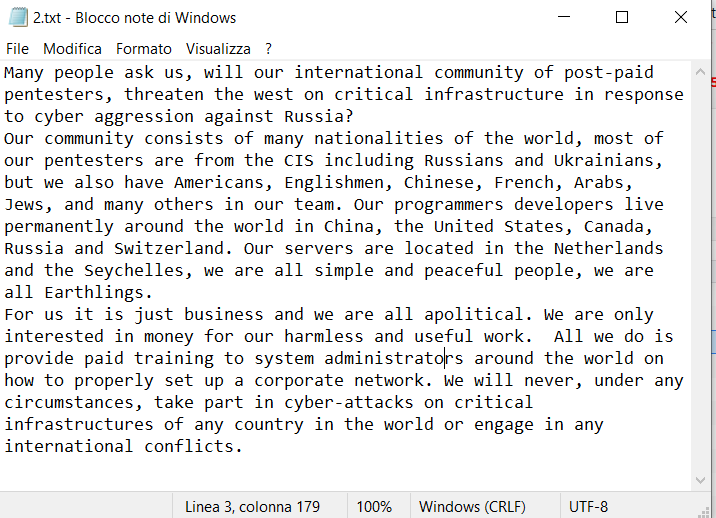Place cursor on the word apolitical
This screenshot has height=518, width=716.
473,314
